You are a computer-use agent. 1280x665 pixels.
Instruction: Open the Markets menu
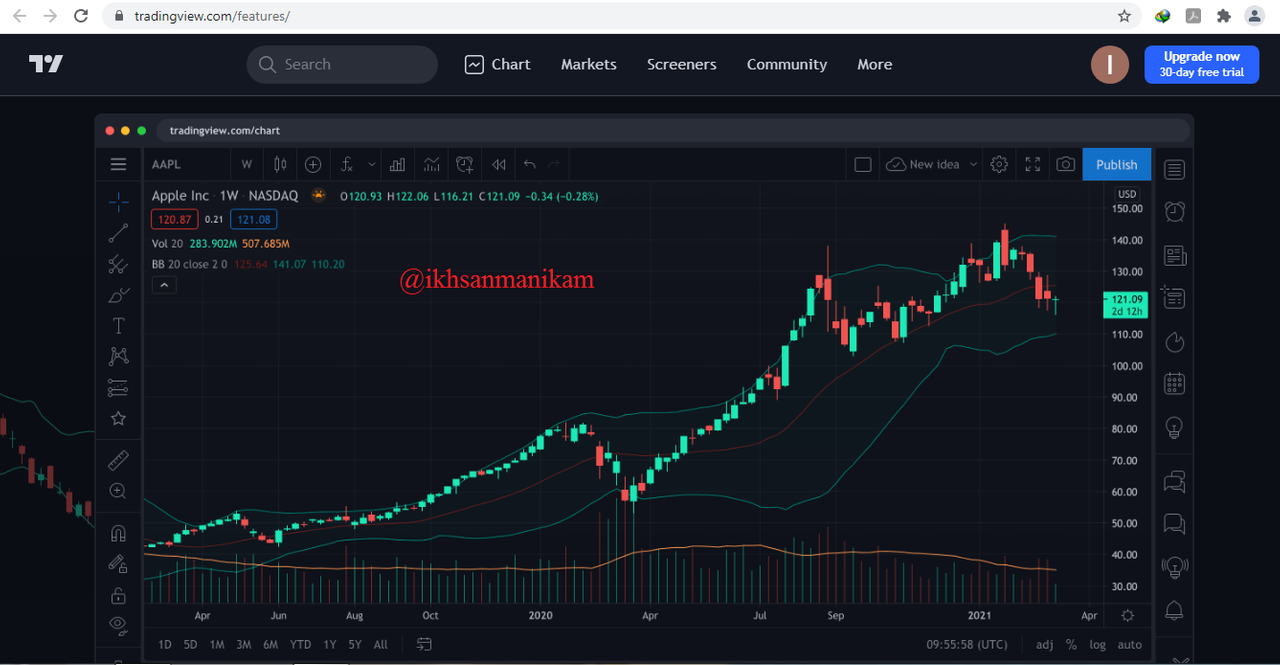coord(589,64)
